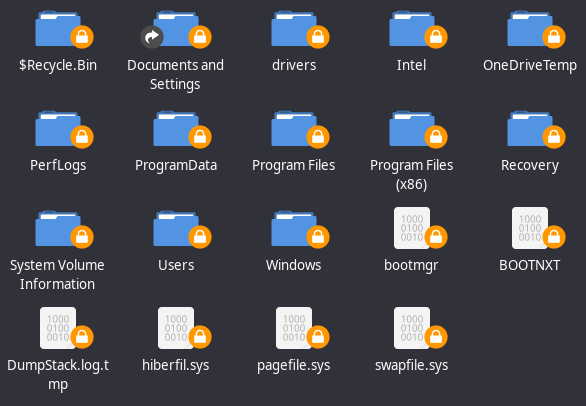586x406 pixels.
Task: Click the "Intel" name label
Action: (411, 65)
